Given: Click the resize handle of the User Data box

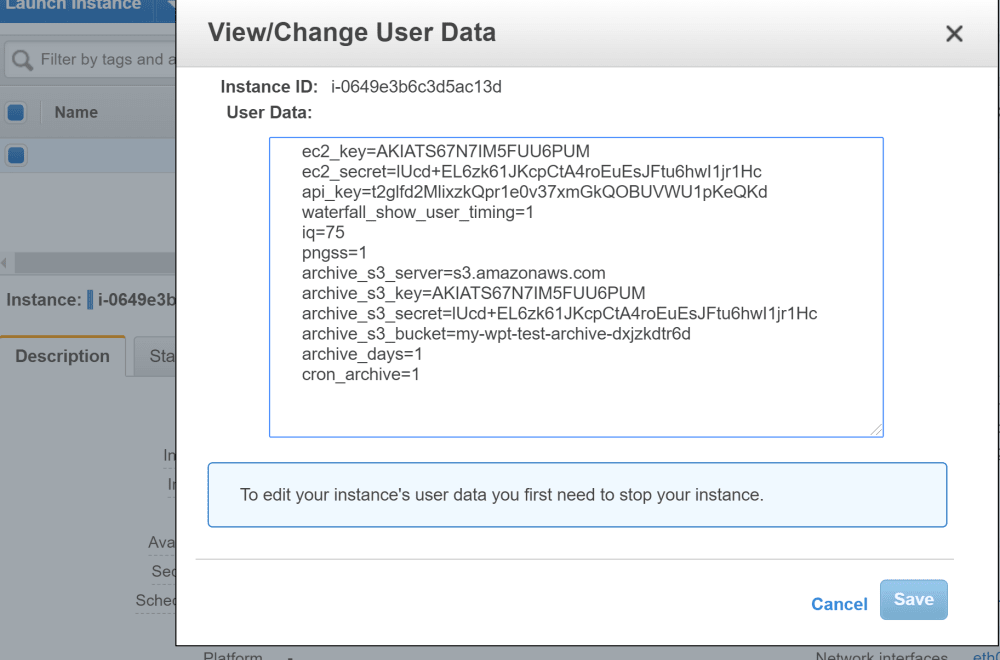Looking at the screenshot, I should pyautogui.click(x=878, y=430).
